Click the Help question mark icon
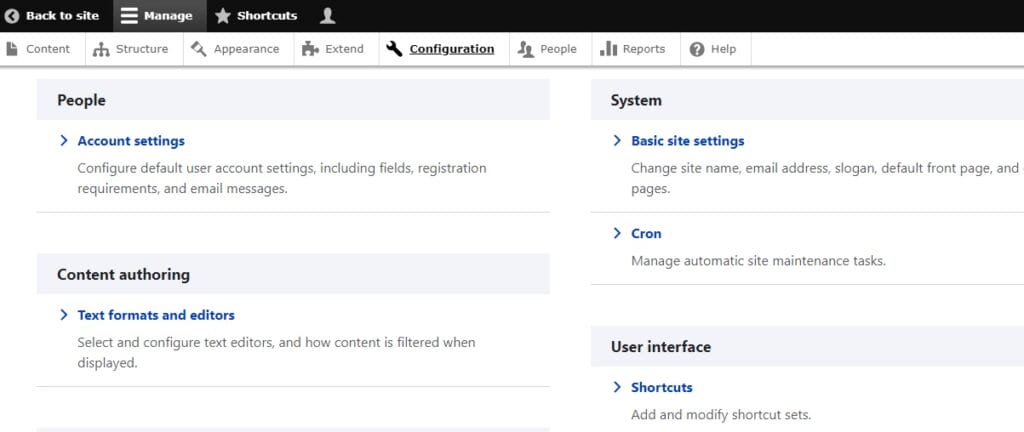Viewport: 1024px width, 432px height. point(697,49)
